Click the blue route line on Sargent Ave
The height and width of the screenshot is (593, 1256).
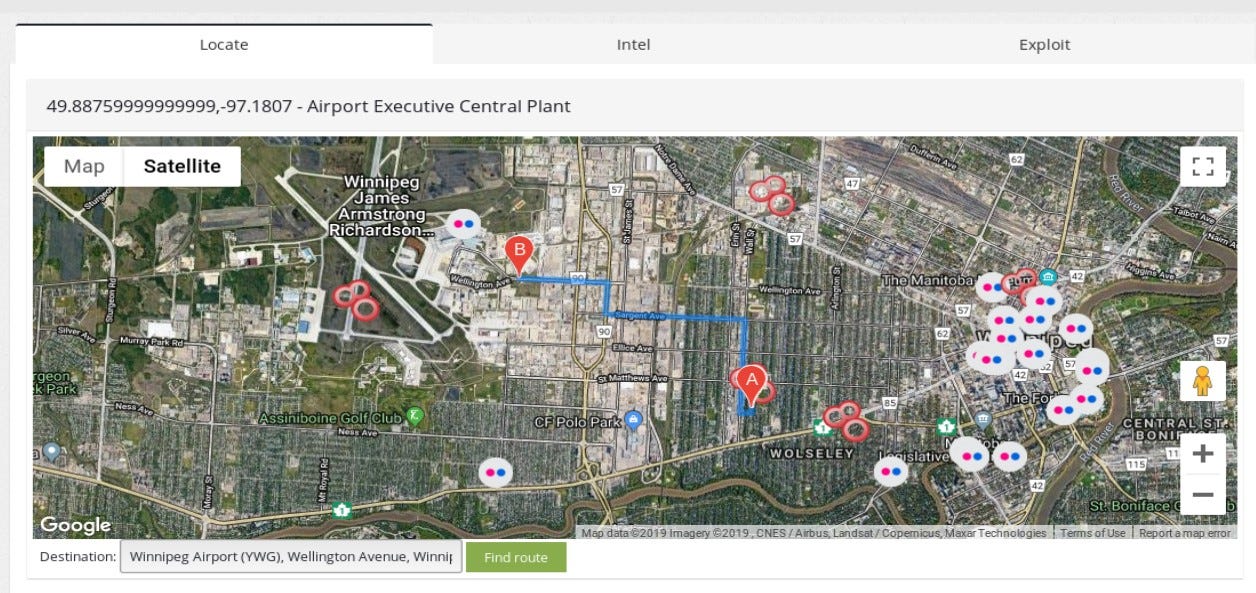click(x=677, y=318)
